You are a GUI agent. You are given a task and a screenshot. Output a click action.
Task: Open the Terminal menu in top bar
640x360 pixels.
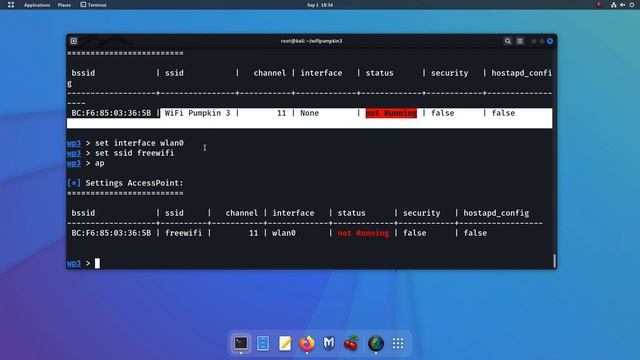click(x=93, y=5)
